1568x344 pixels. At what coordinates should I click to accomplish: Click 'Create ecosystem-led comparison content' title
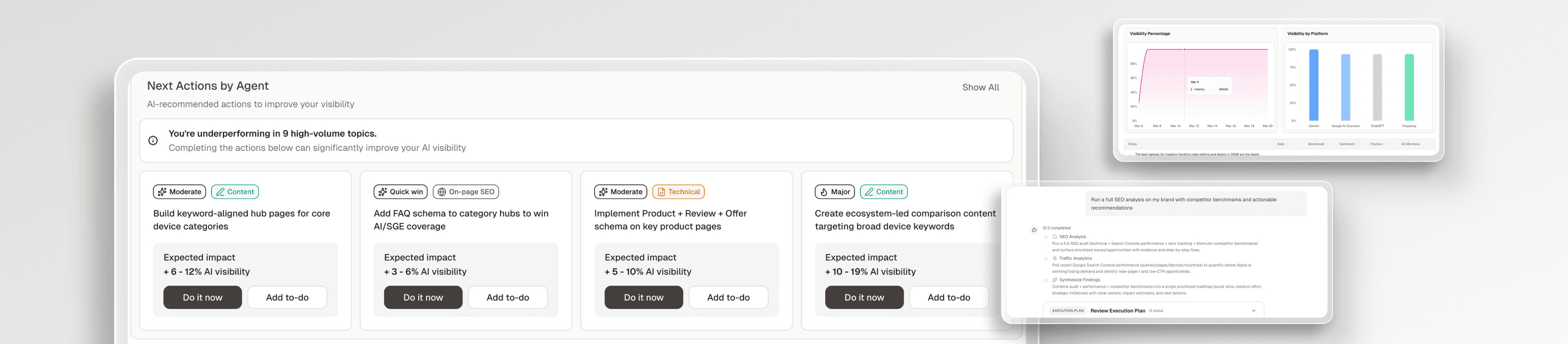pos(905,220)
